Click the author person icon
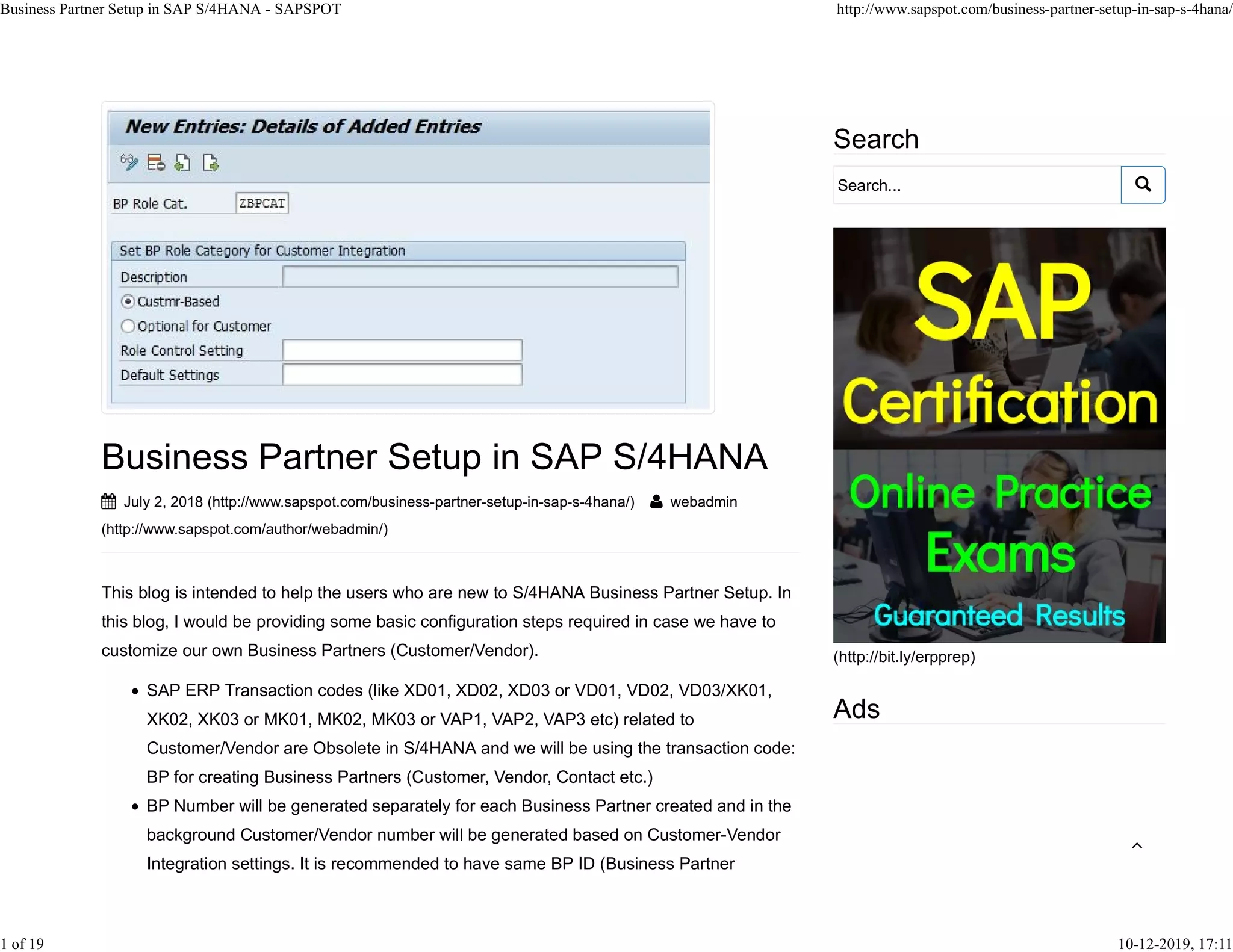 [656, 502]
